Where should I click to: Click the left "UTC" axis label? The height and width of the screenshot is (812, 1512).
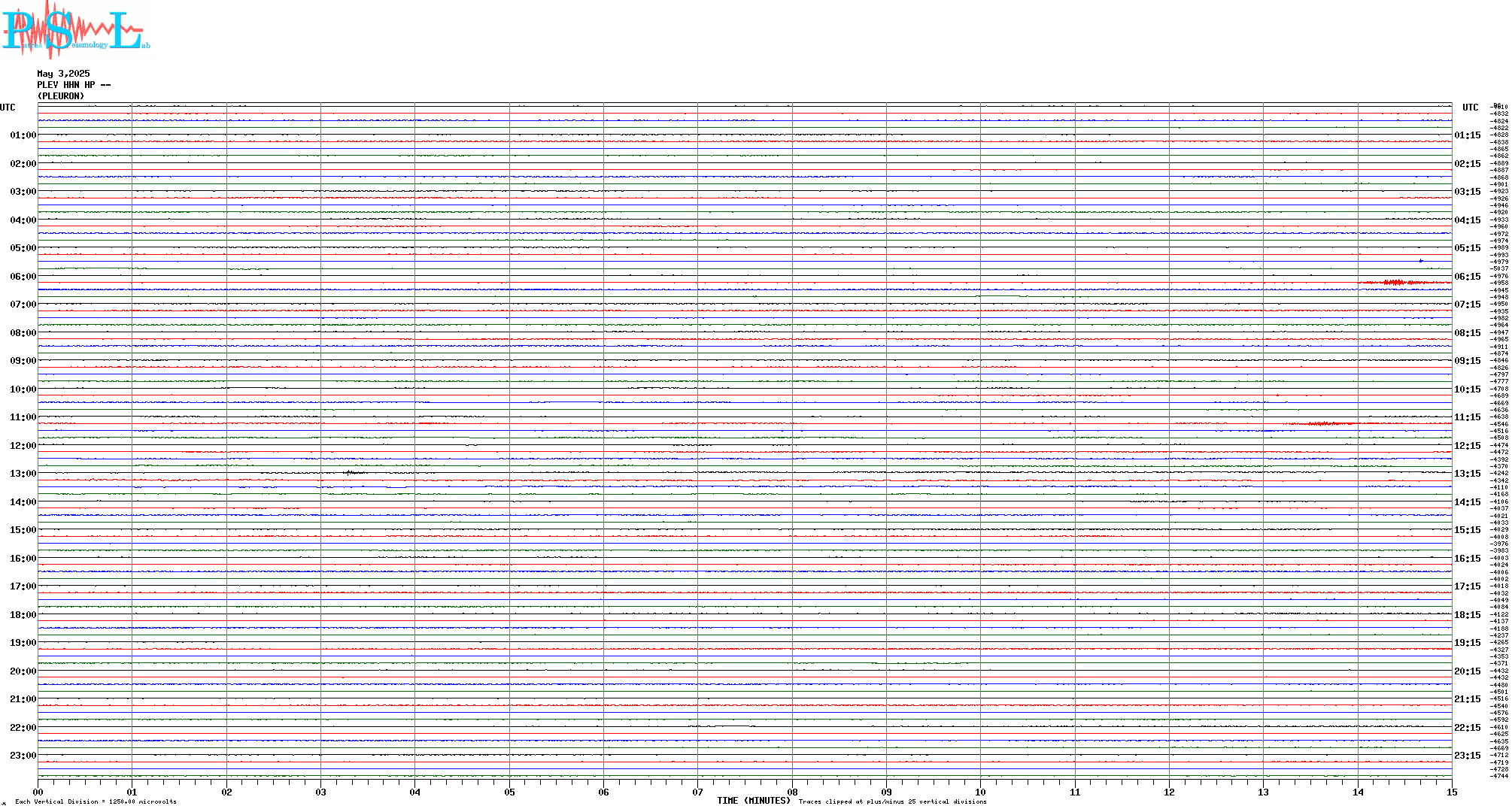[x=8, y=108]
